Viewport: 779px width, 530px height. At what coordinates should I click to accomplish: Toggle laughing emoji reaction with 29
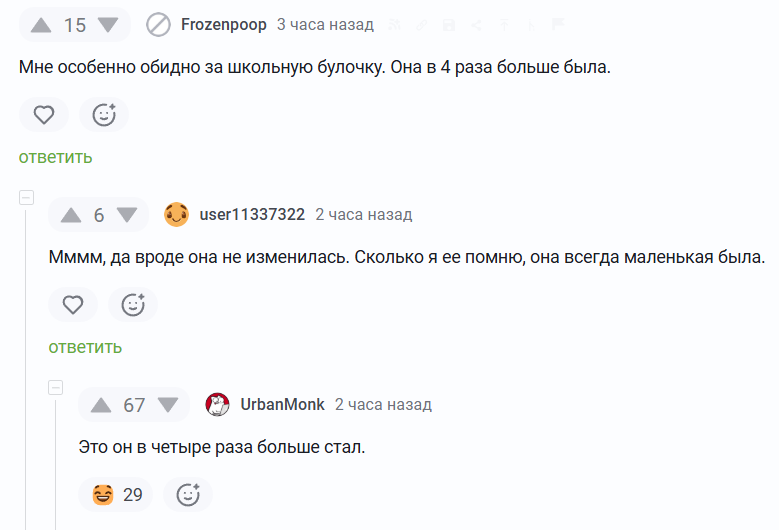click(115, 495)
